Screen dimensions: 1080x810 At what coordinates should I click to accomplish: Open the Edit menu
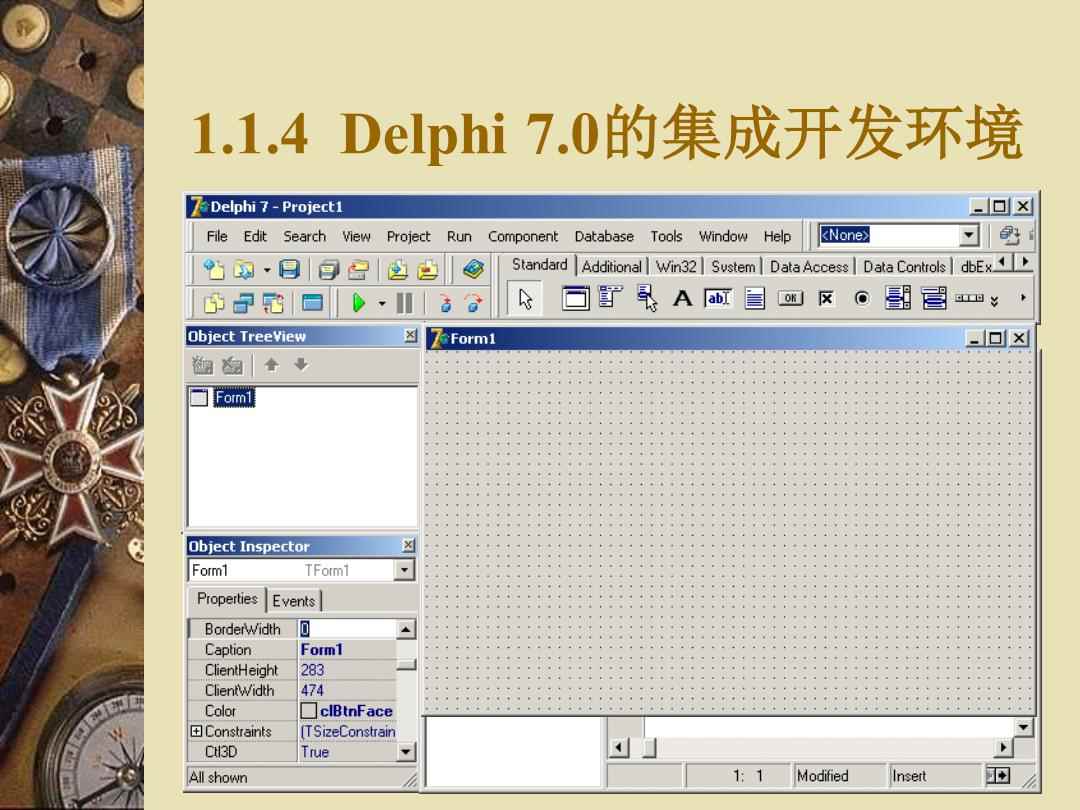[255, 236]
